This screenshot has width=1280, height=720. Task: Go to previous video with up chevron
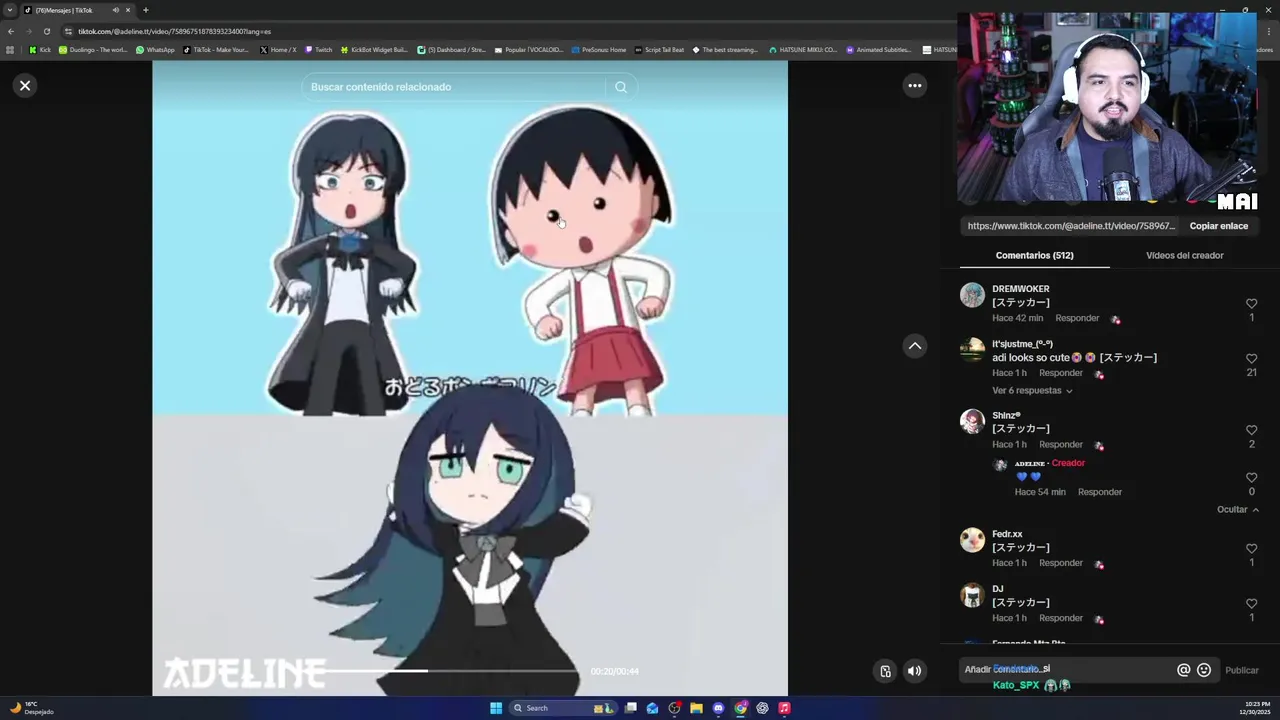[x=914, y=346]
